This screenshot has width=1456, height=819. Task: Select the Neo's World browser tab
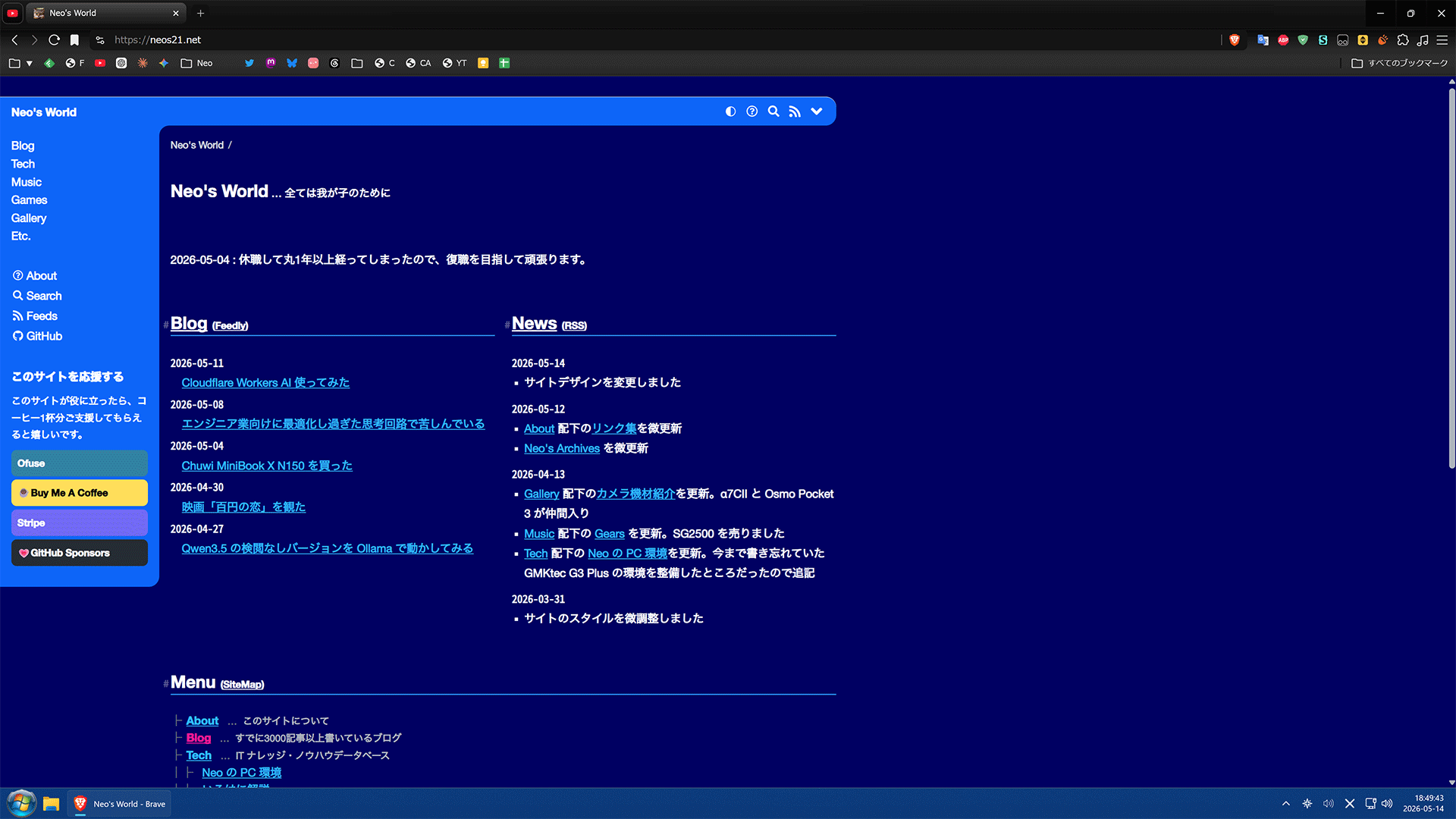(106, 13)
